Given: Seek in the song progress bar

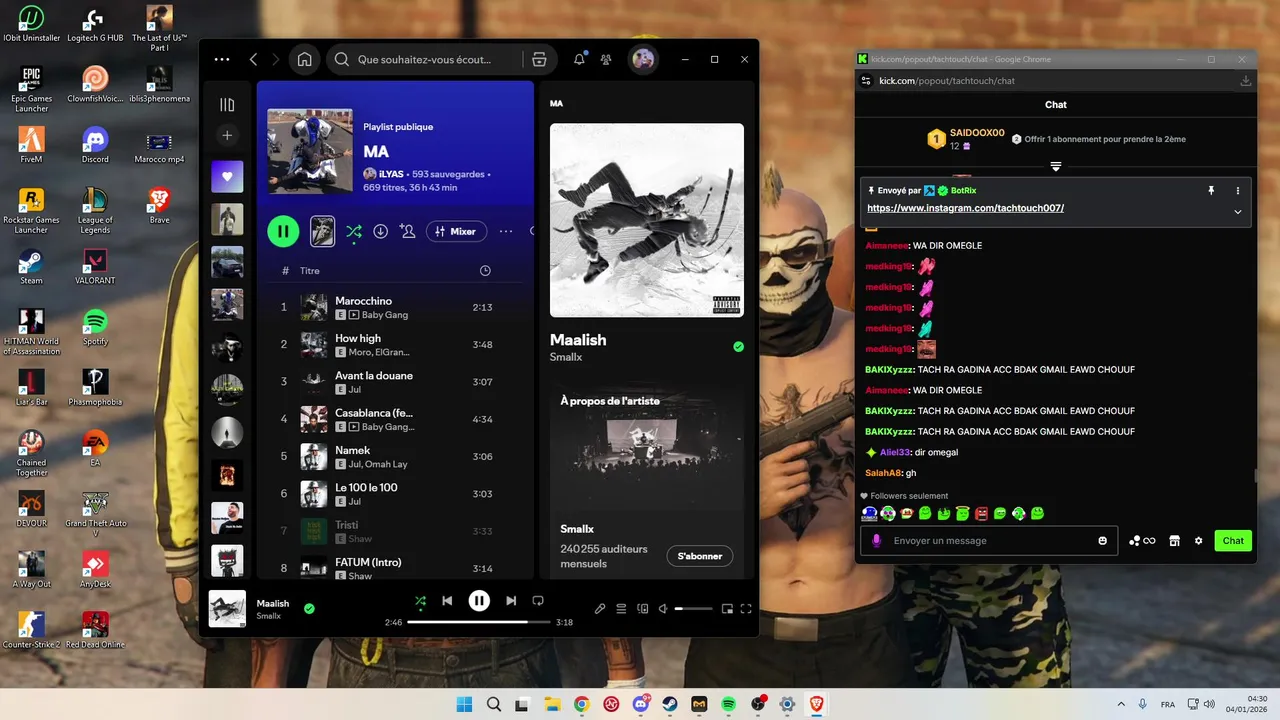Looking at the screenshot, I should pyautogui.click(x=479, y=622).
